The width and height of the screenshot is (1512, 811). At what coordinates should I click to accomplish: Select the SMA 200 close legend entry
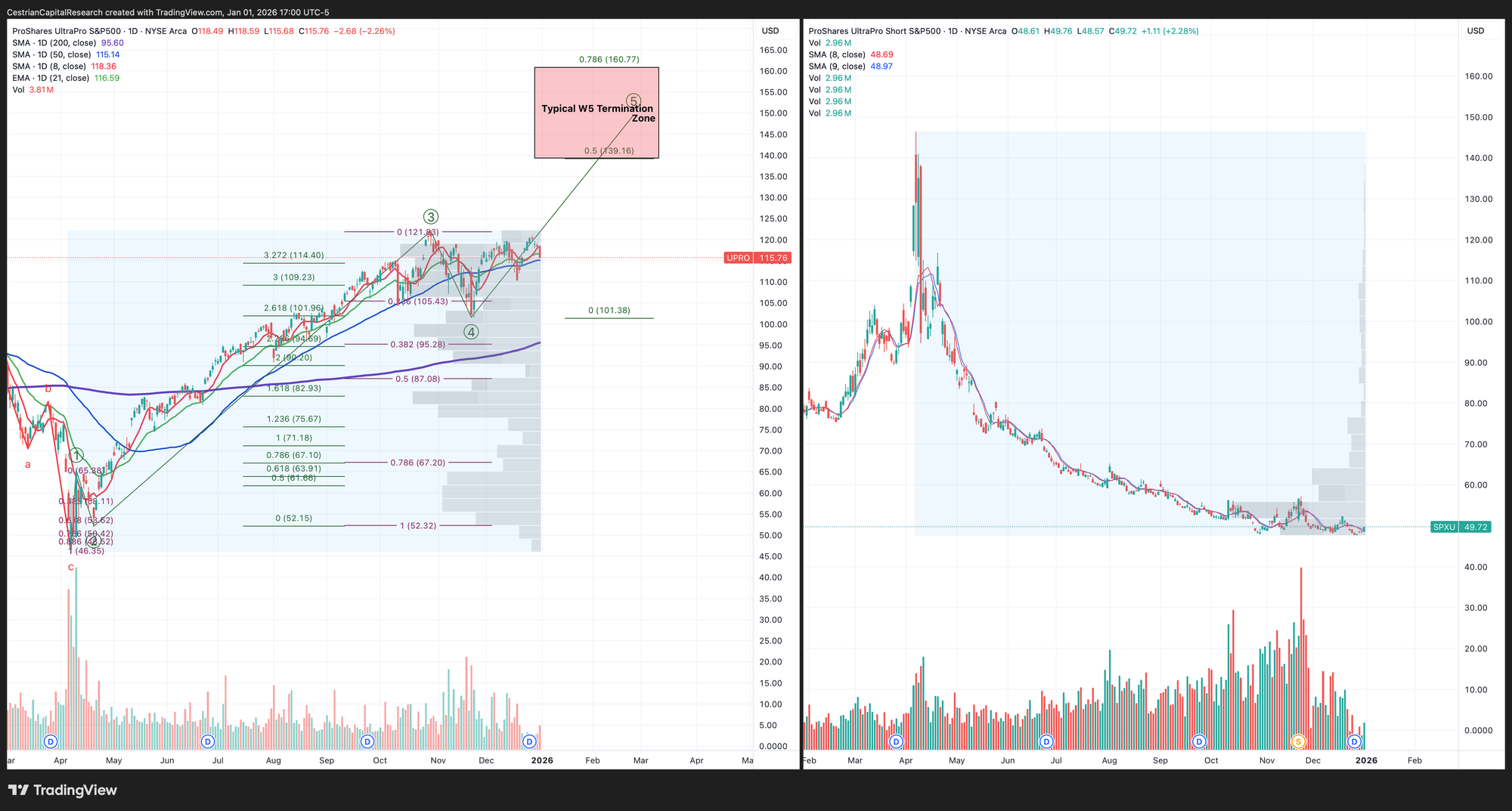[68, 43]
